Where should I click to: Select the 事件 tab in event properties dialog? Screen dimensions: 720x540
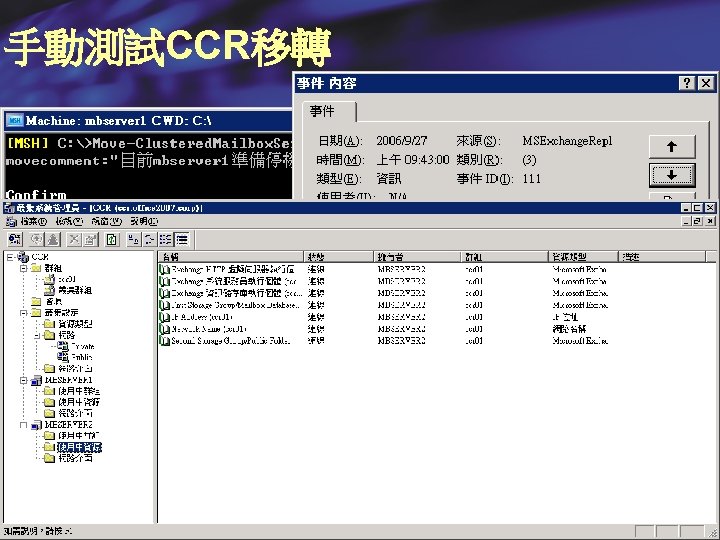pos(329,112)
